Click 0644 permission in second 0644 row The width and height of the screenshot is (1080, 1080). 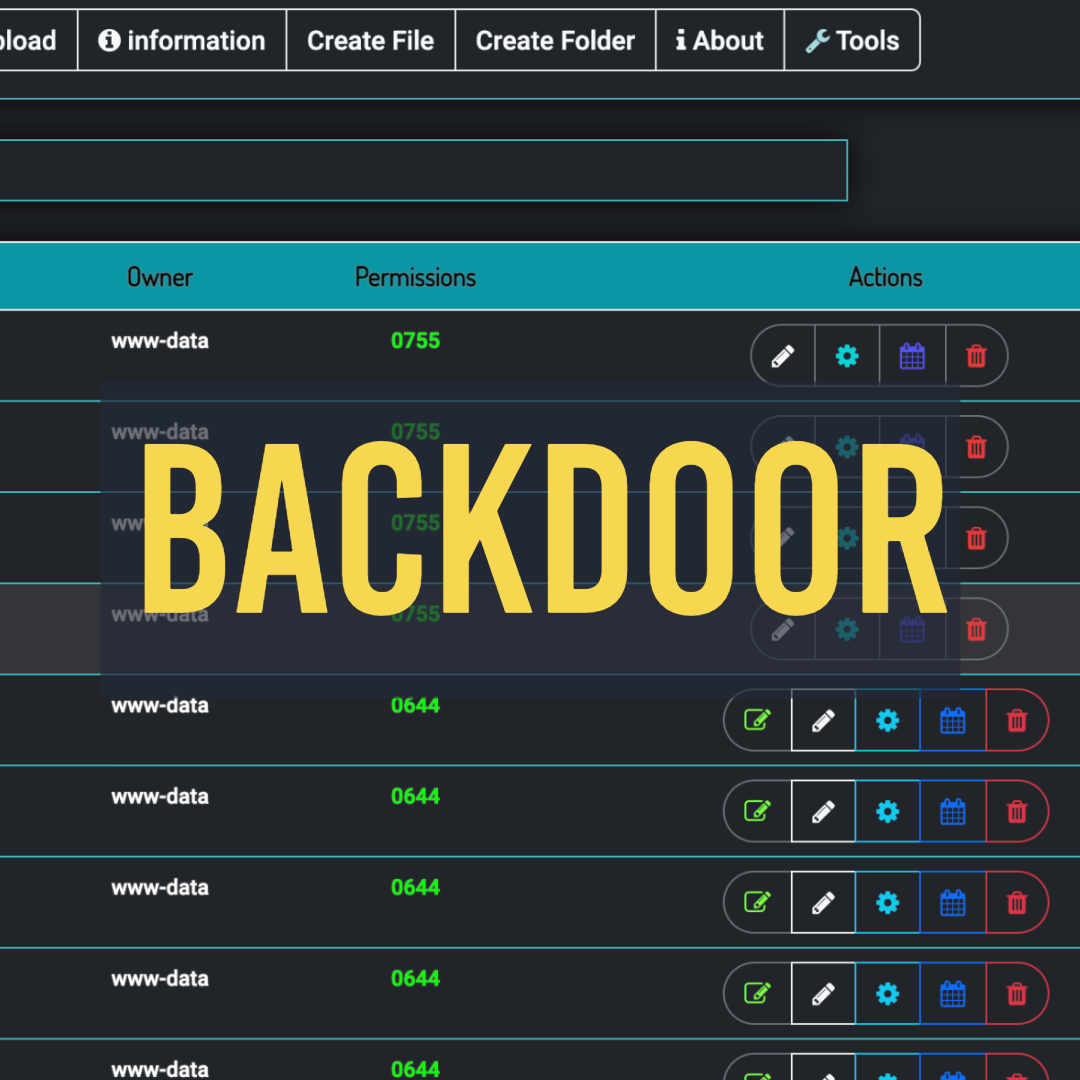pyautogui.click(x=415, y=796)
